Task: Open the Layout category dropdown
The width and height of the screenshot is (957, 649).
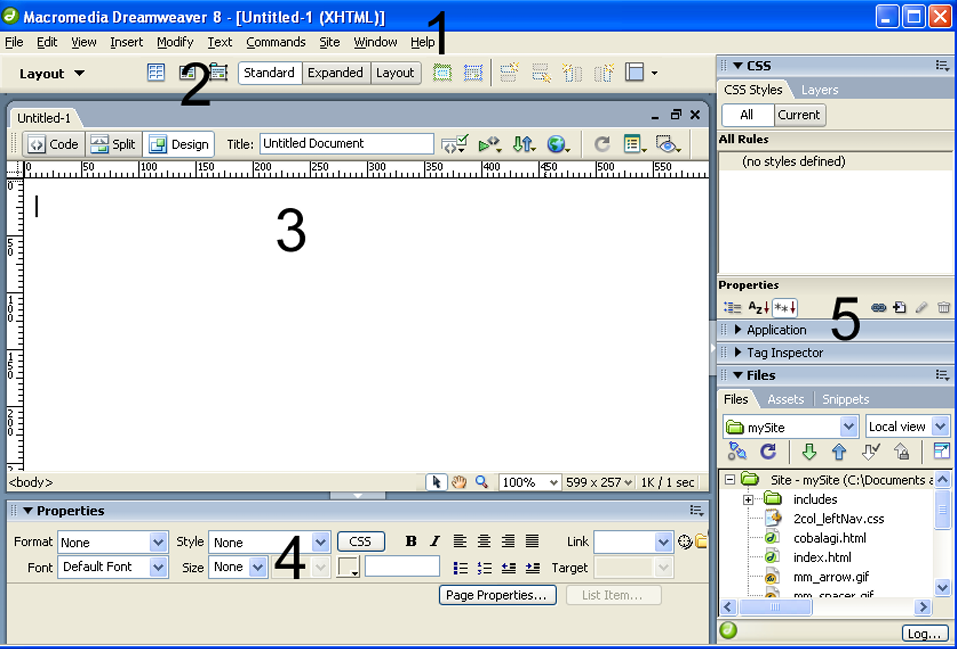Action: 52,74
